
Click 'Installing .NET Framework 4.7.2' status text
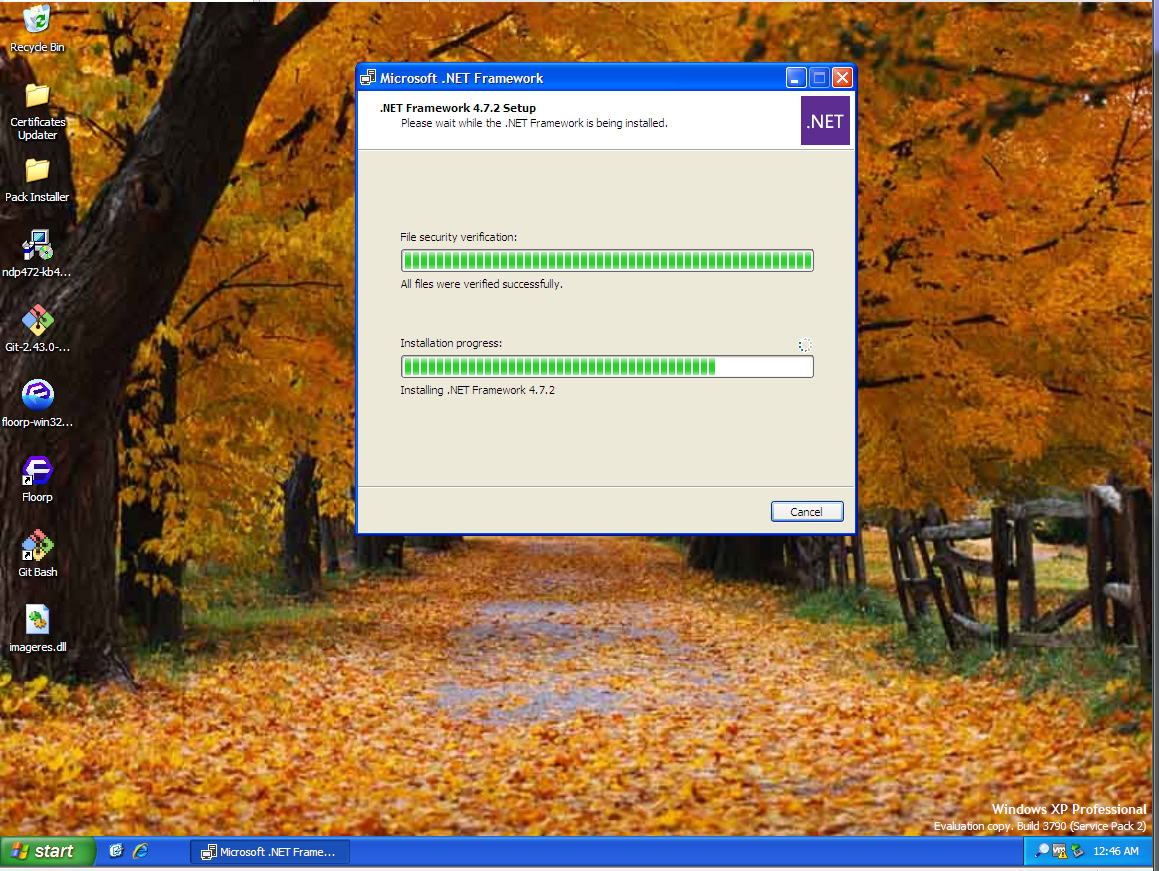[477, 390]
